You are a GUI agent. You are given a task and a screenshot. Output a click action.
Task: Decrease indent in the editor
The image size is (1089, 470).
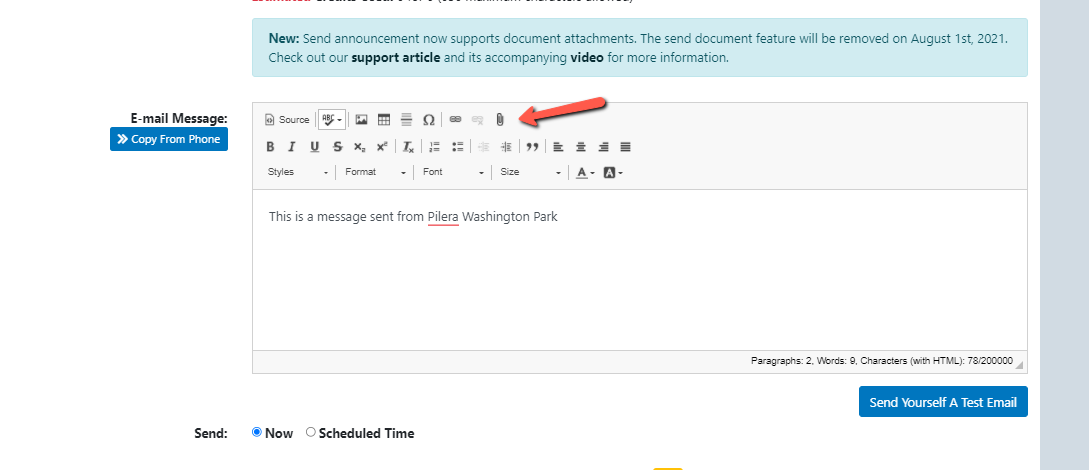pos(483,146)
